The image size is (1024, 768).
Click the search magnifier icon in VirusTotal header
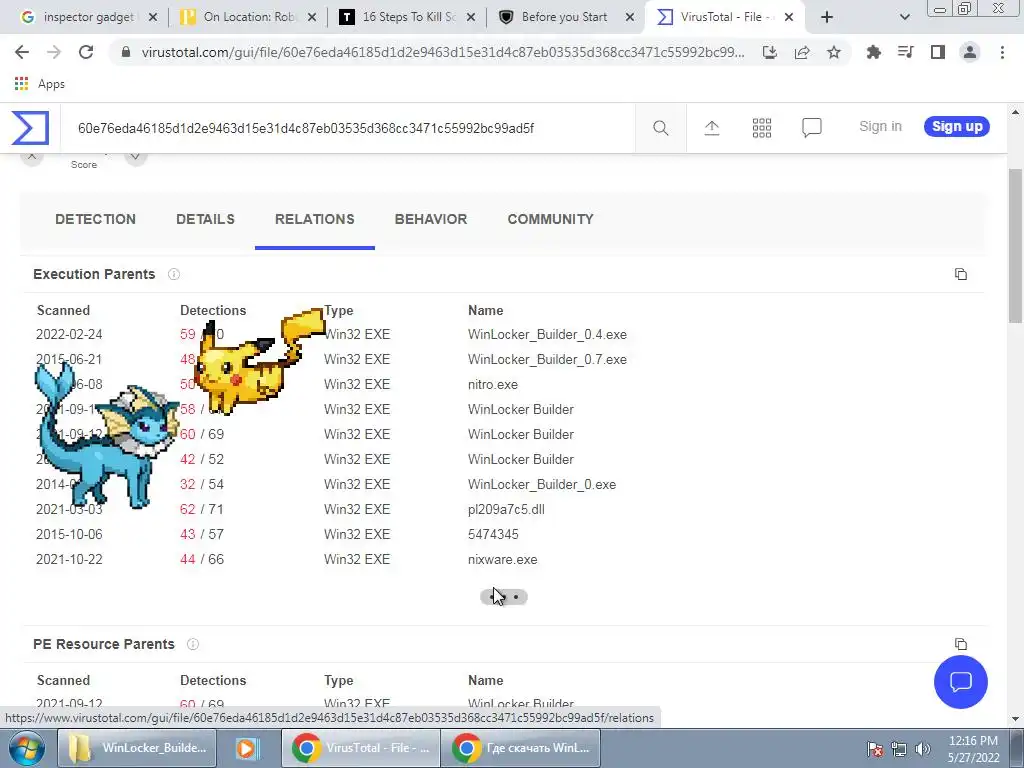(x=660, y=128)
